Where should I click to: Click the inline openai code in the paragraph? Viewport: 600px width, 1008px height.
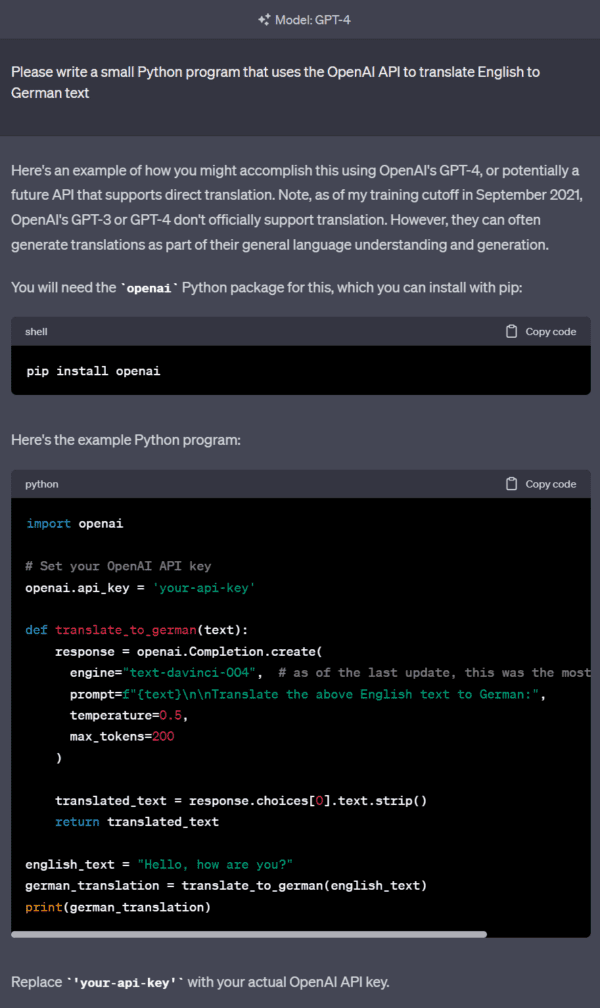pos(149,288)
